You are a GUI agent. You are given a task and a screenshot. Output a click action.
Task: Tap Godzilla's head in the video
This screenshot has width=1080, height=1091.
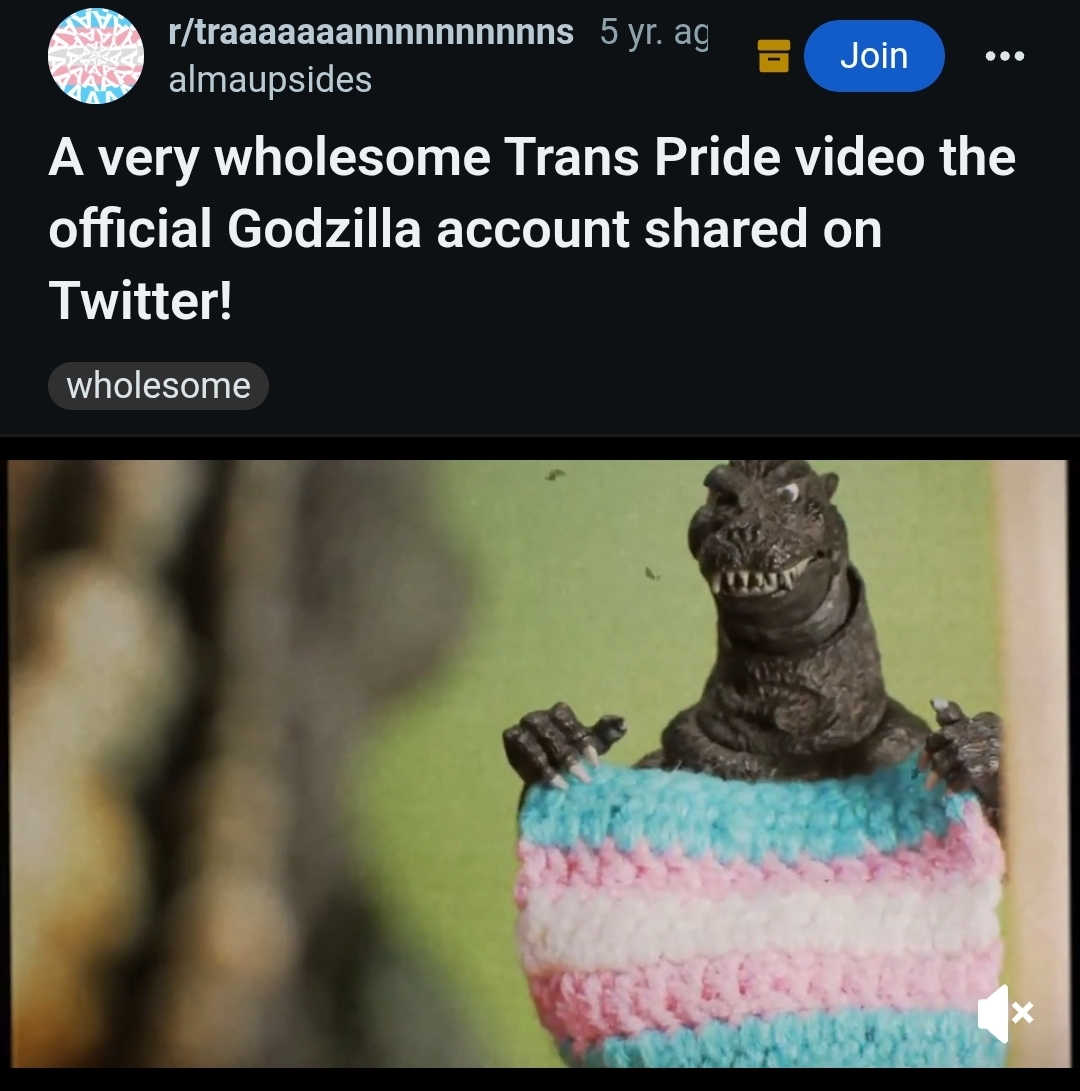point(769,532)
